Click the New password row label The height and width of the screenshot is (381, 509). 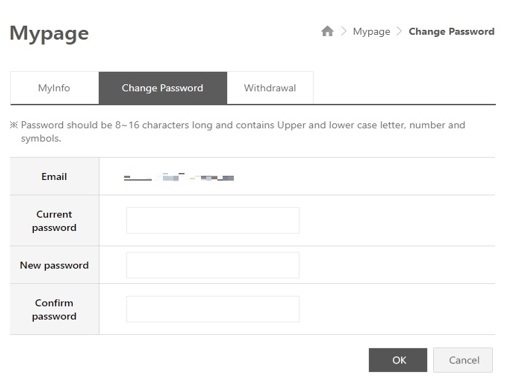54,265
